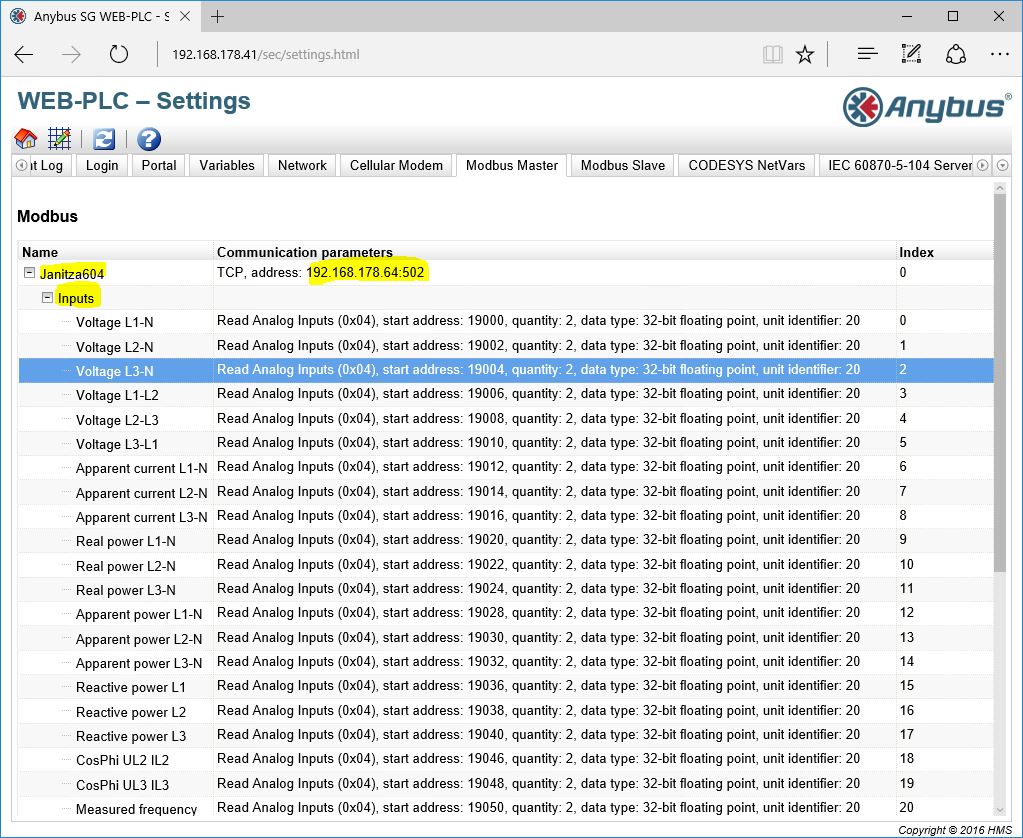Select the Measured frequency row
The width and height of the screenshot is (1023, 838).
[x=506, y=809]
